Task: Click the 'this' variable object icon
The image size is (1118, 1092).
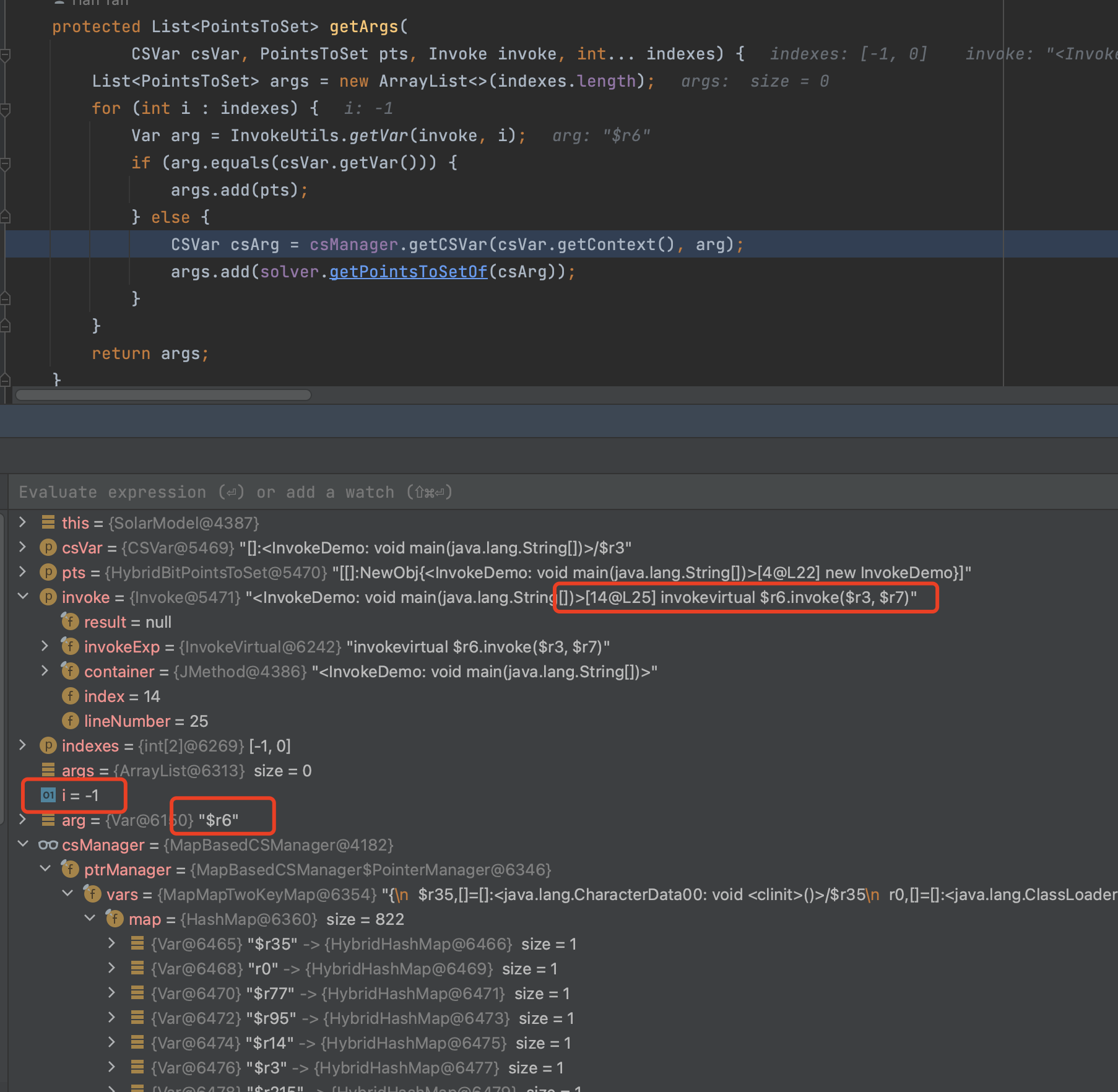Action: tap(48, 522)
